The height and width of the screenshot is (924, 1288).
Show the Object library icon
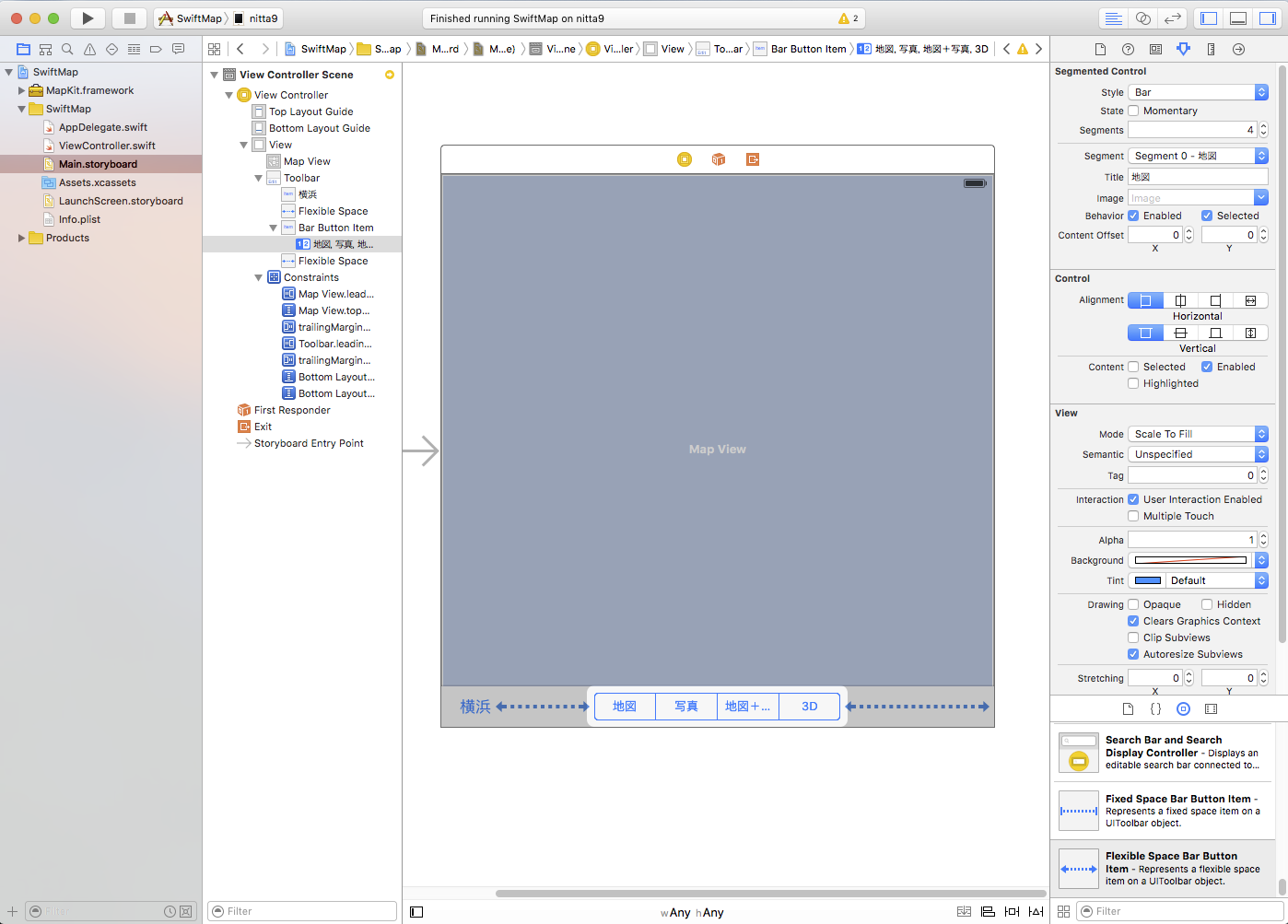coord(1183,708)
